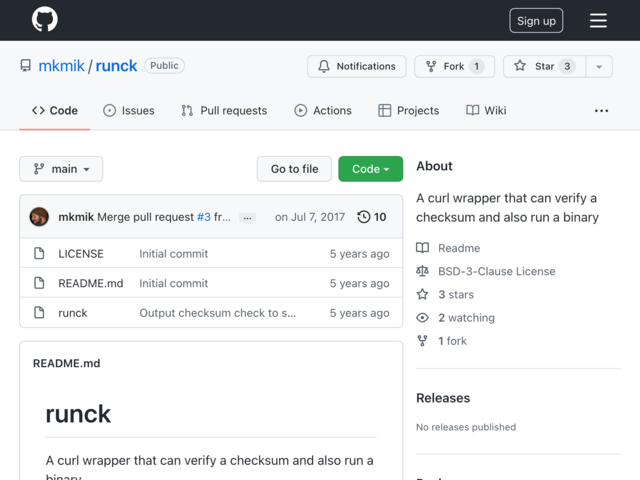Open the 3 stars stargazers link
The width and height of the screenshot is (640, 480).
pyautogui.click(x=456, y=295)
